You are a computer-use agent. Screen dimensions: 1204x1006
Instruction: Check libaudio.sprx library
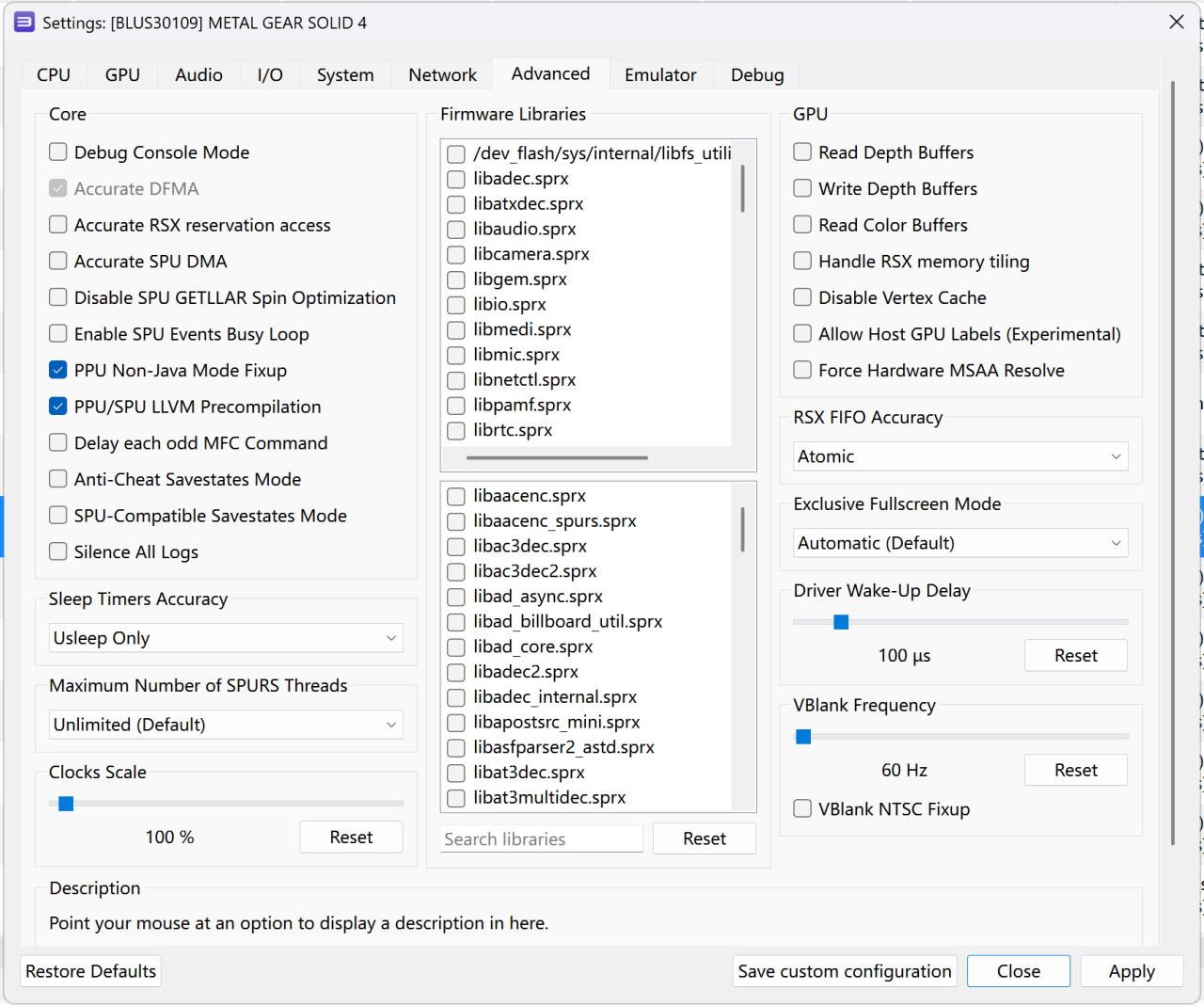[x=456, y=229]
